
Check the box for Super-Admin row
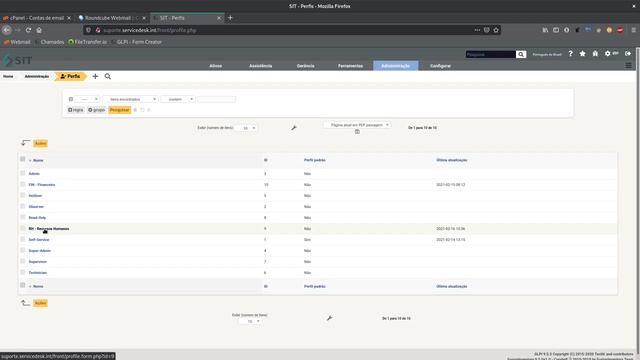(x=22, y=250)
